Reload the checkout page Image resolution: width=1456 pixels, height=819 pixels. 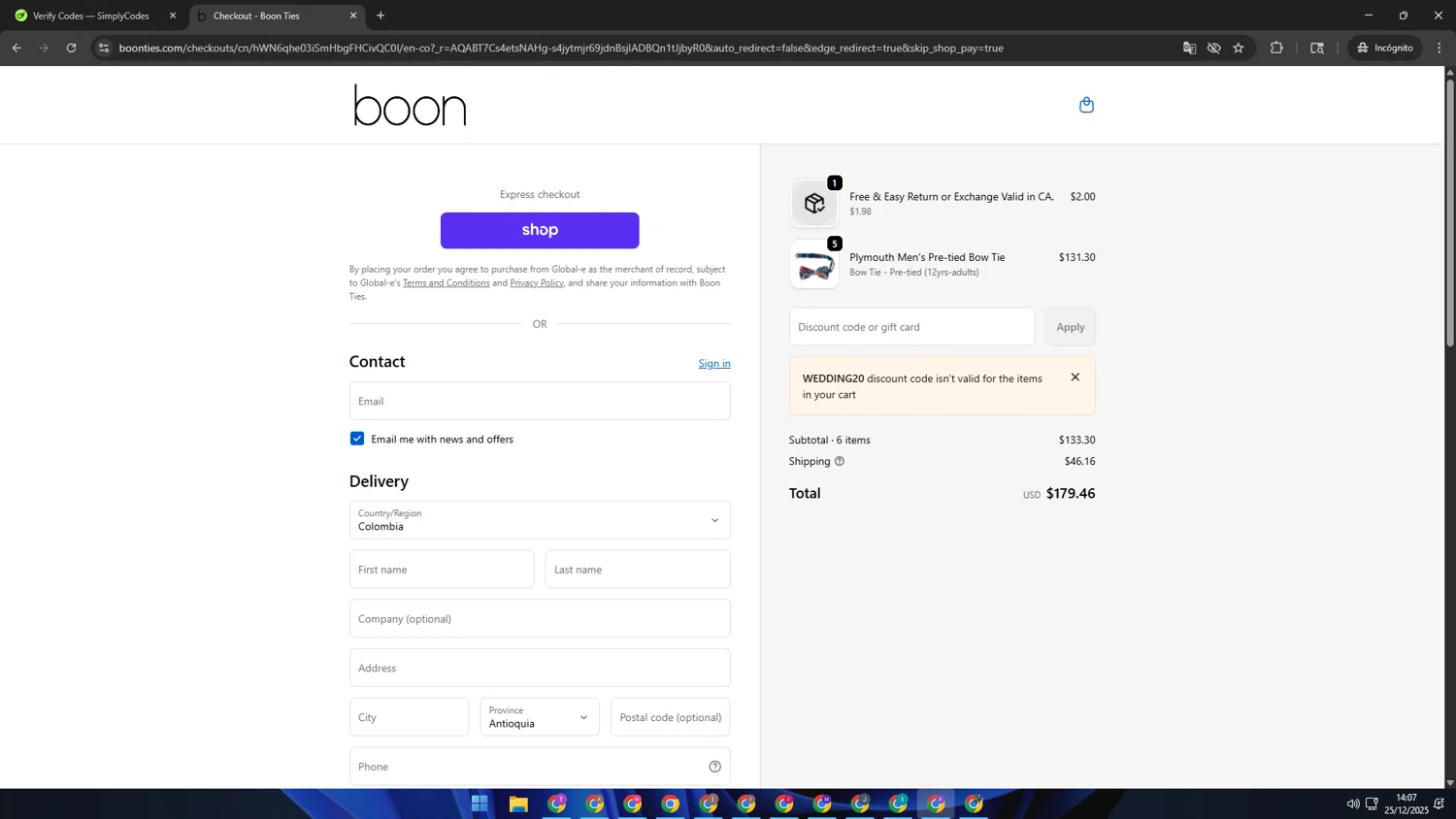point(71,48)
